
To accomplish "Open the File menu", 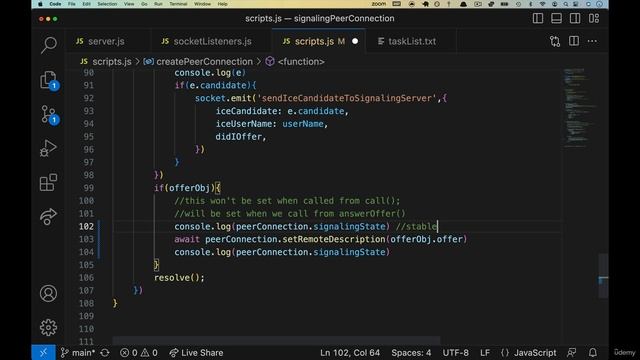I will point(72,4).
